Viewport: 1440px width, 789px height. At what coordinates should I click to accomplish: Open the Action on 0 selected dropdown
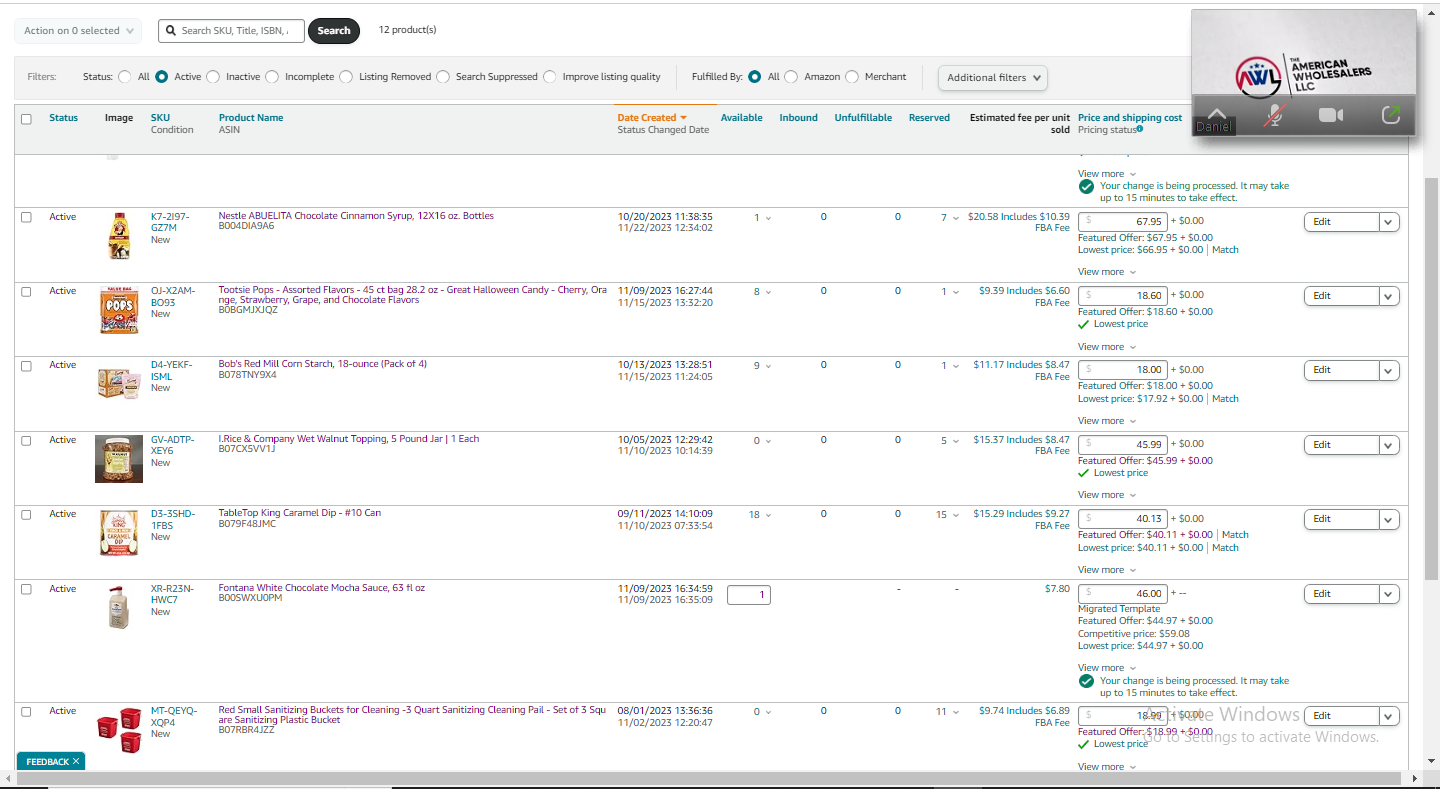(78, 31)
